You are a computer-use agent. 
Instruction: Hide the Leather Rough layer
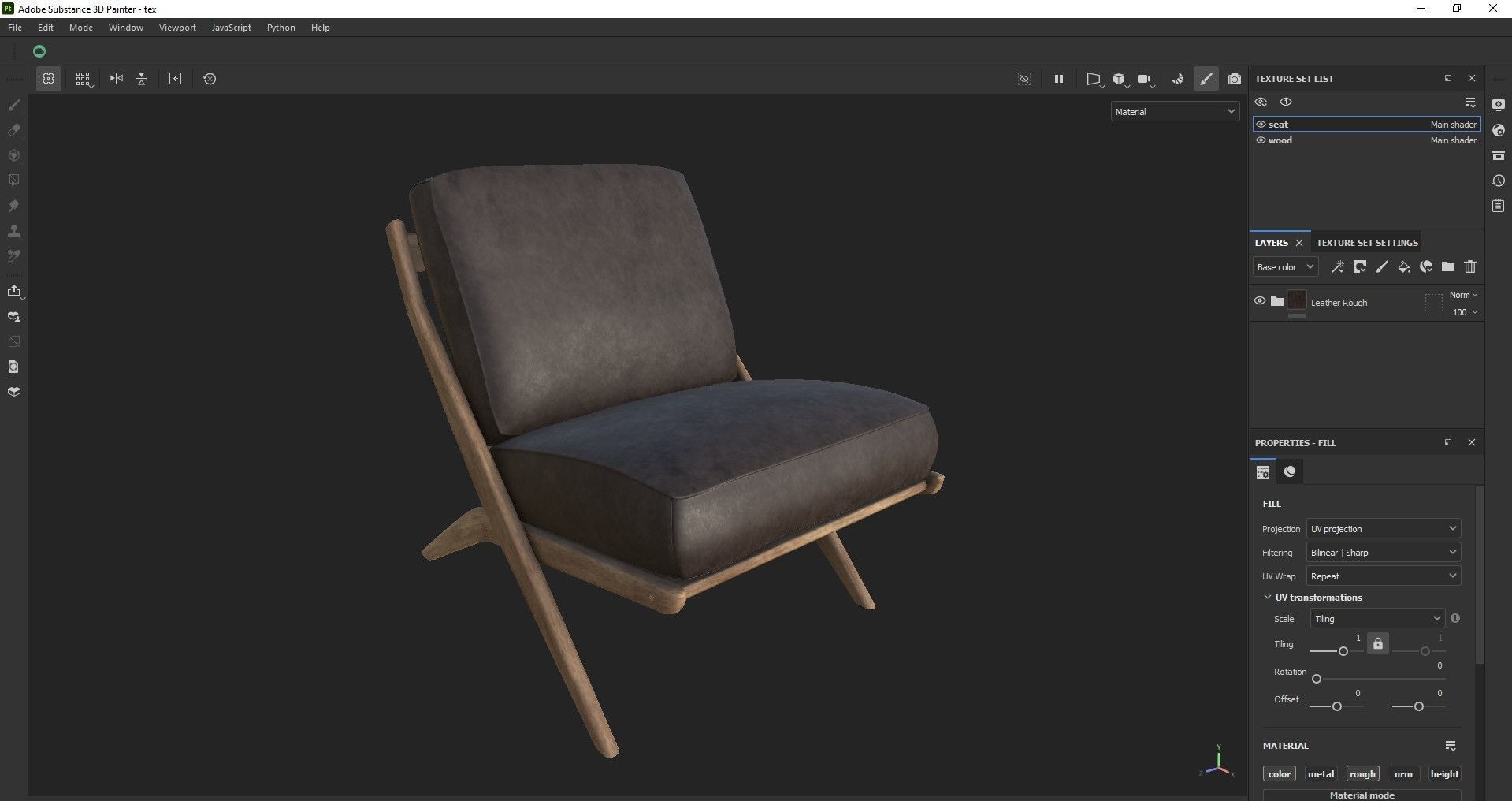(x=1259, y=301)
